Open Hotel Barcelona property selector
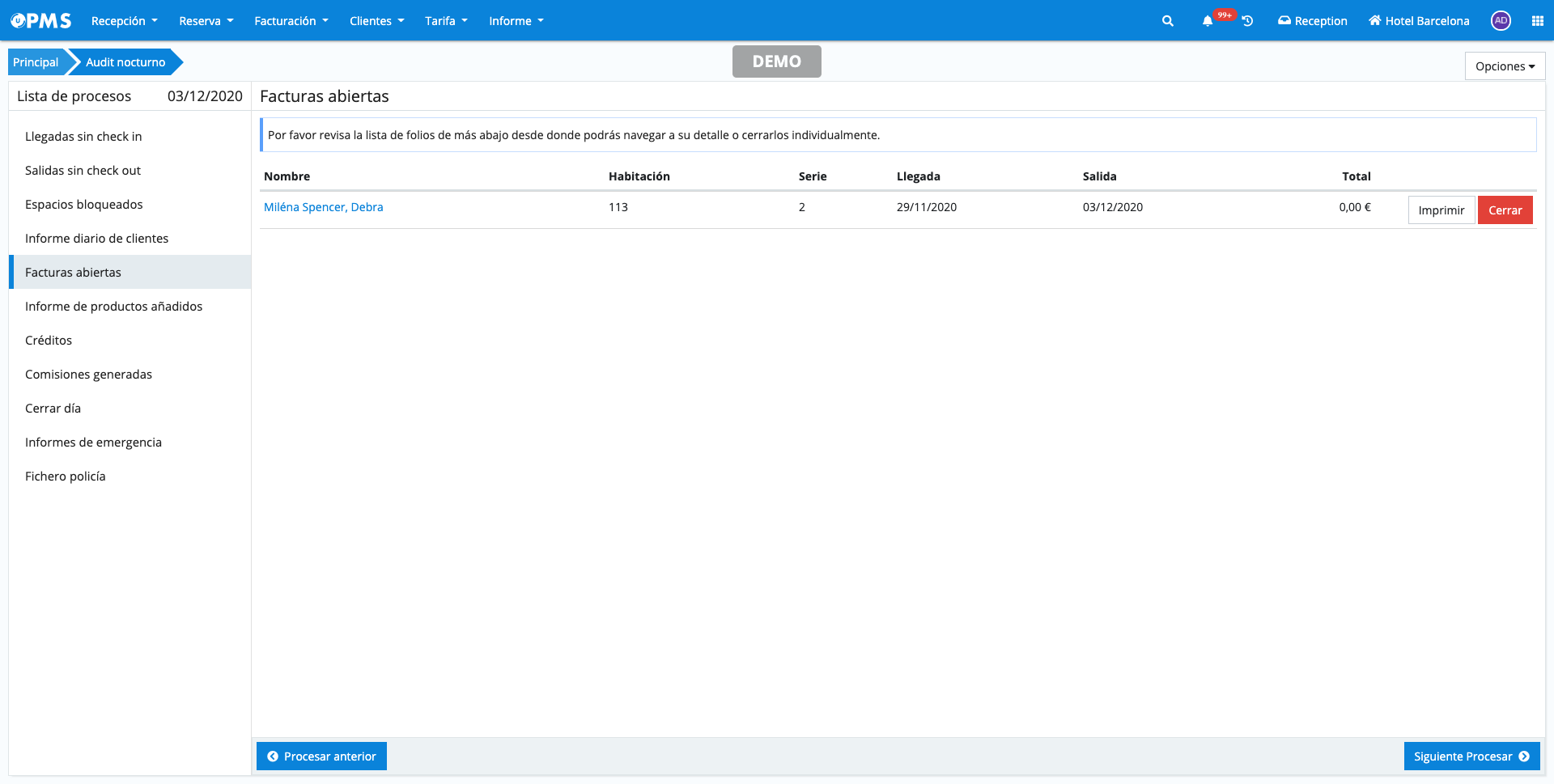 click(x=1419, y=21)
